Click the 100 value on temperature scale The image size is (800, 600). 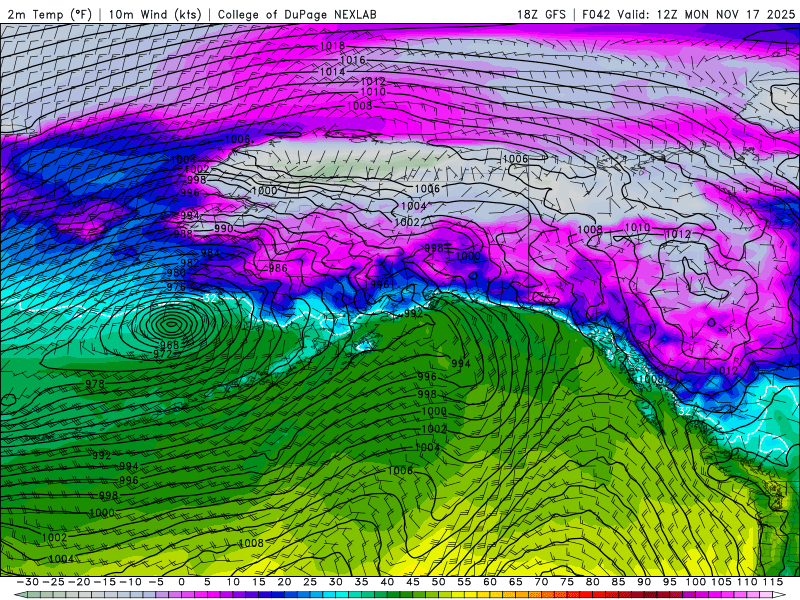tap(695, 582)
